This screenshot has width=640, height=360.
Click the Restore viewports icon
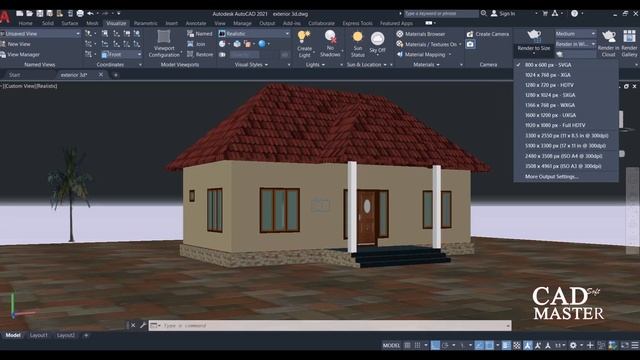[x=190, y=54]
